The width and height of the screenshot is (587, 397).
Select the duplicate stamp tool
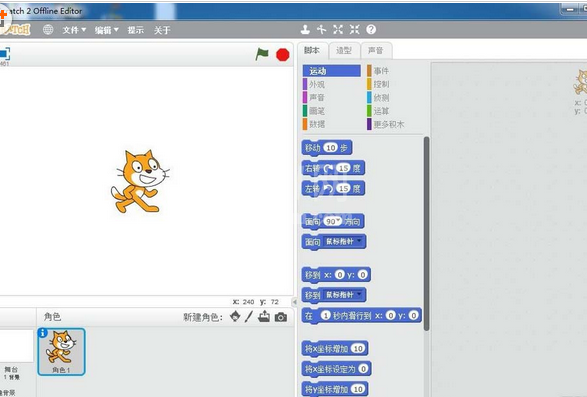[305, 30]
